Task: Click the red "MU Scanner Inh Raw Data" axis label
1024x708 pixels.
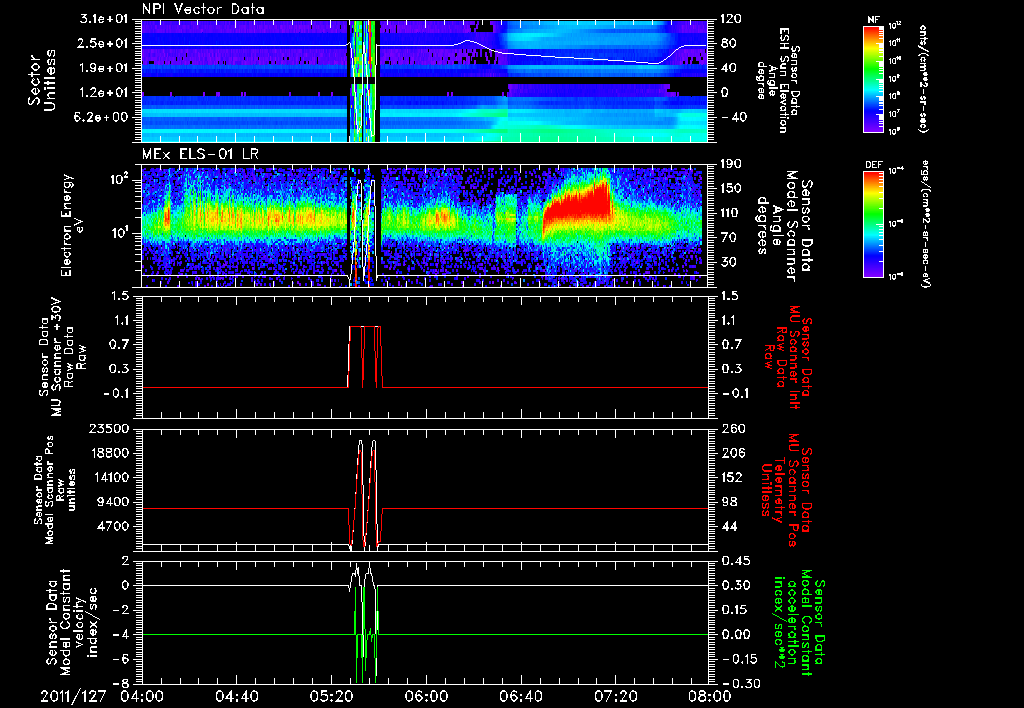Action: click(786, 357)
